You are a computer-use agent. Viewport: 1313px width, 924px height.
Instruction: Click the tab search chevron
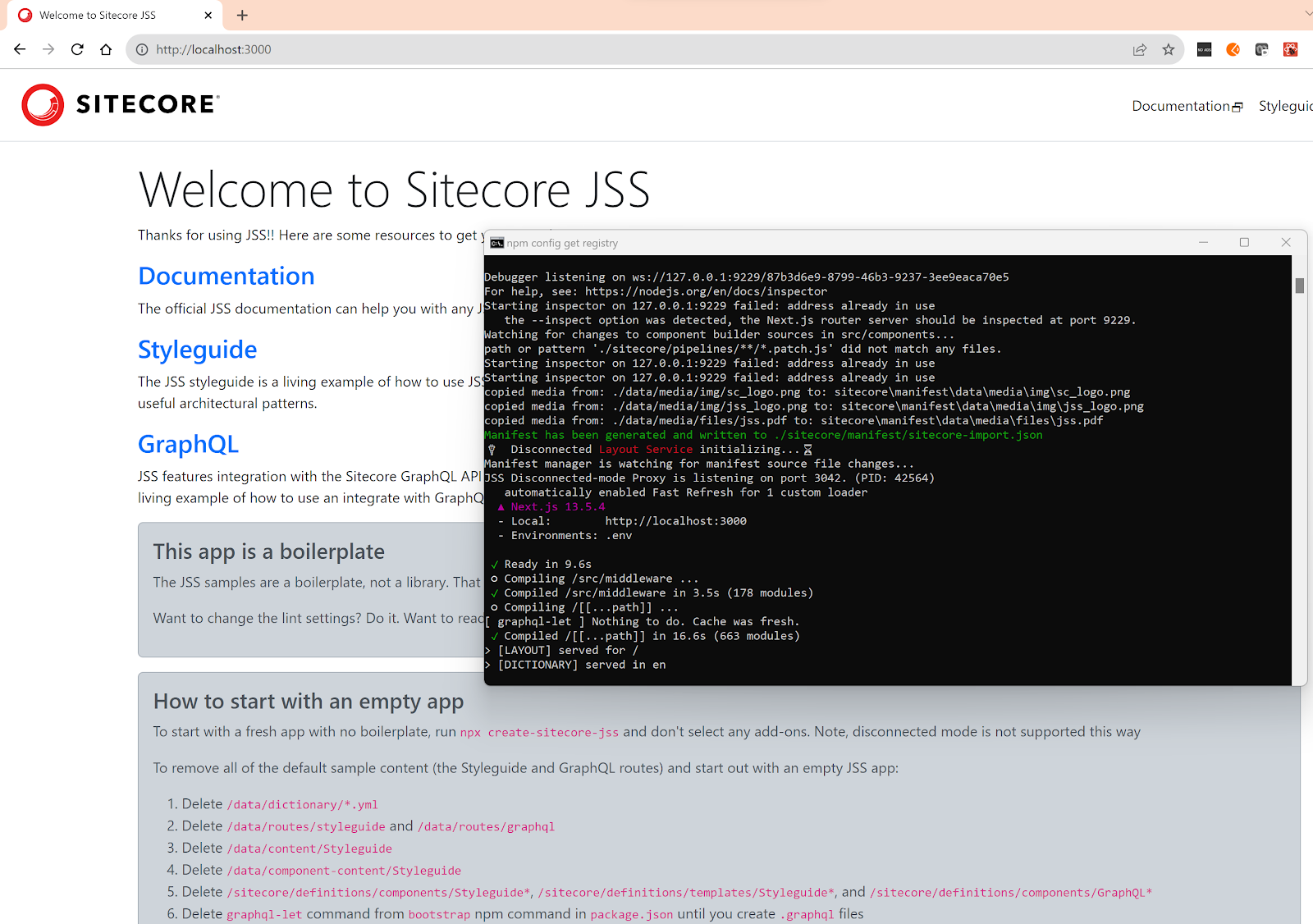click(x=1307, y=13)
